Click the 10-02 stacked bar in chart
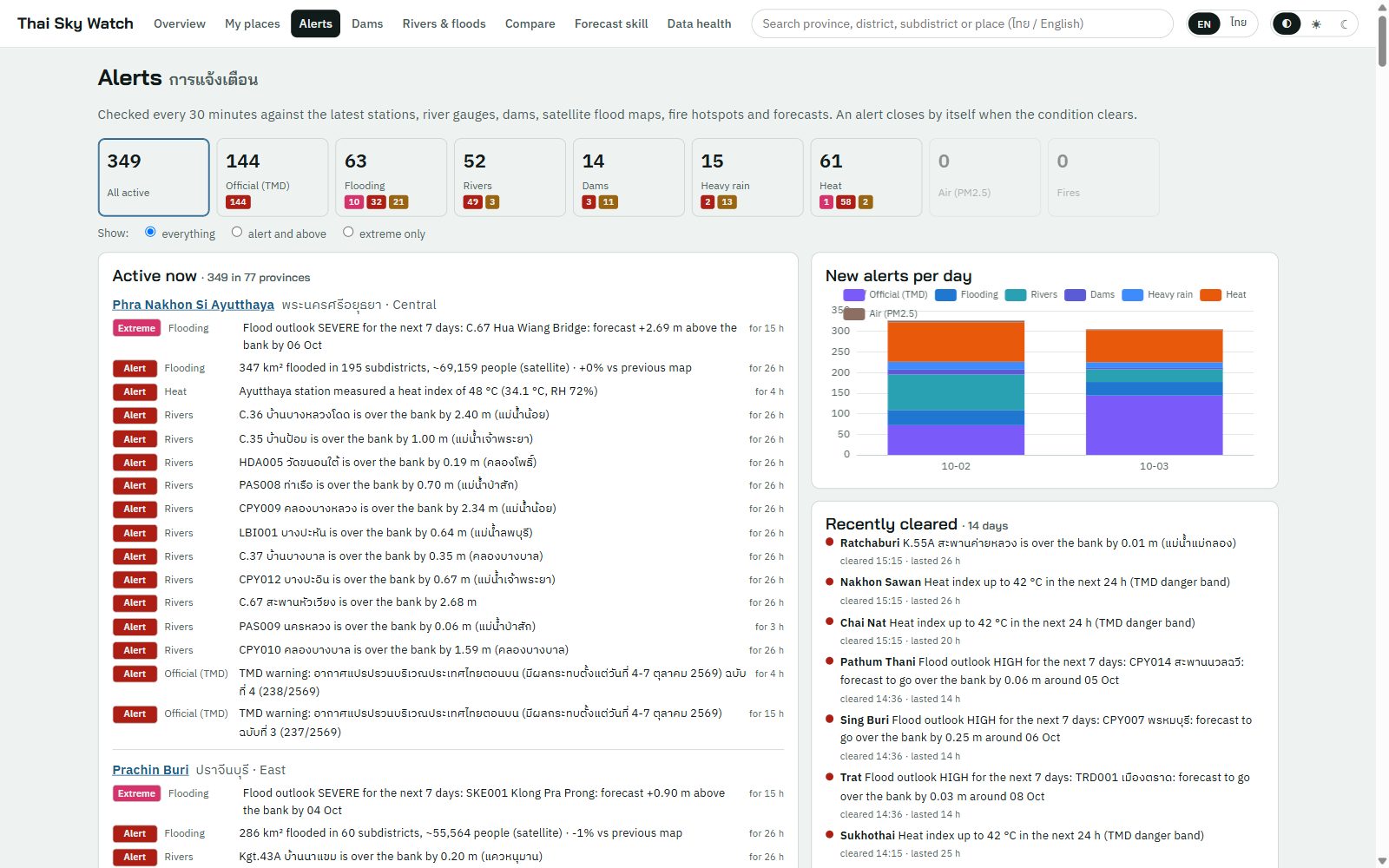Viewport: 1389px width, 868px height. point(956,388)
